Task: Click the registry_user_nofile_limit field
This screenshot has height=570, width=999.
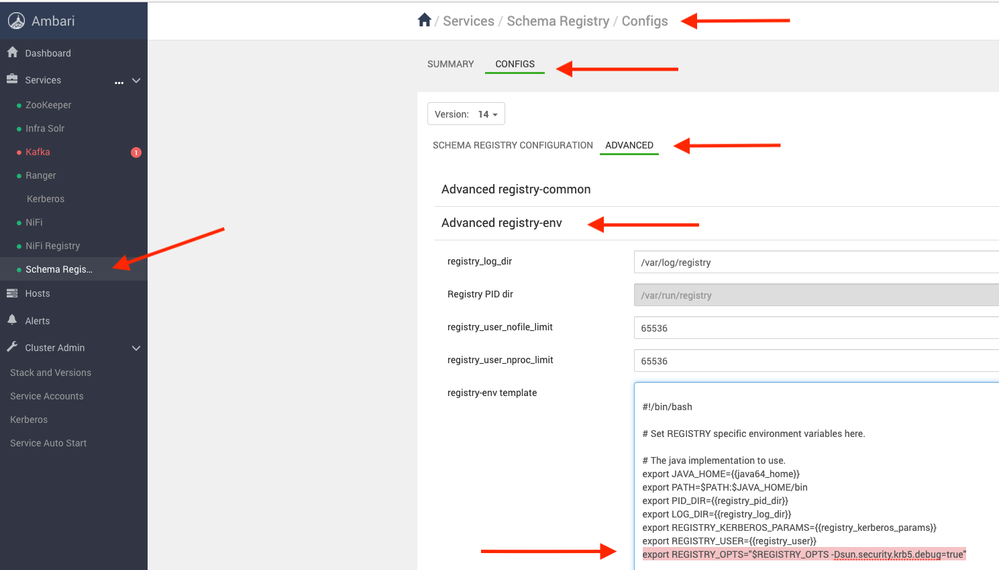Action: [816, 328]
